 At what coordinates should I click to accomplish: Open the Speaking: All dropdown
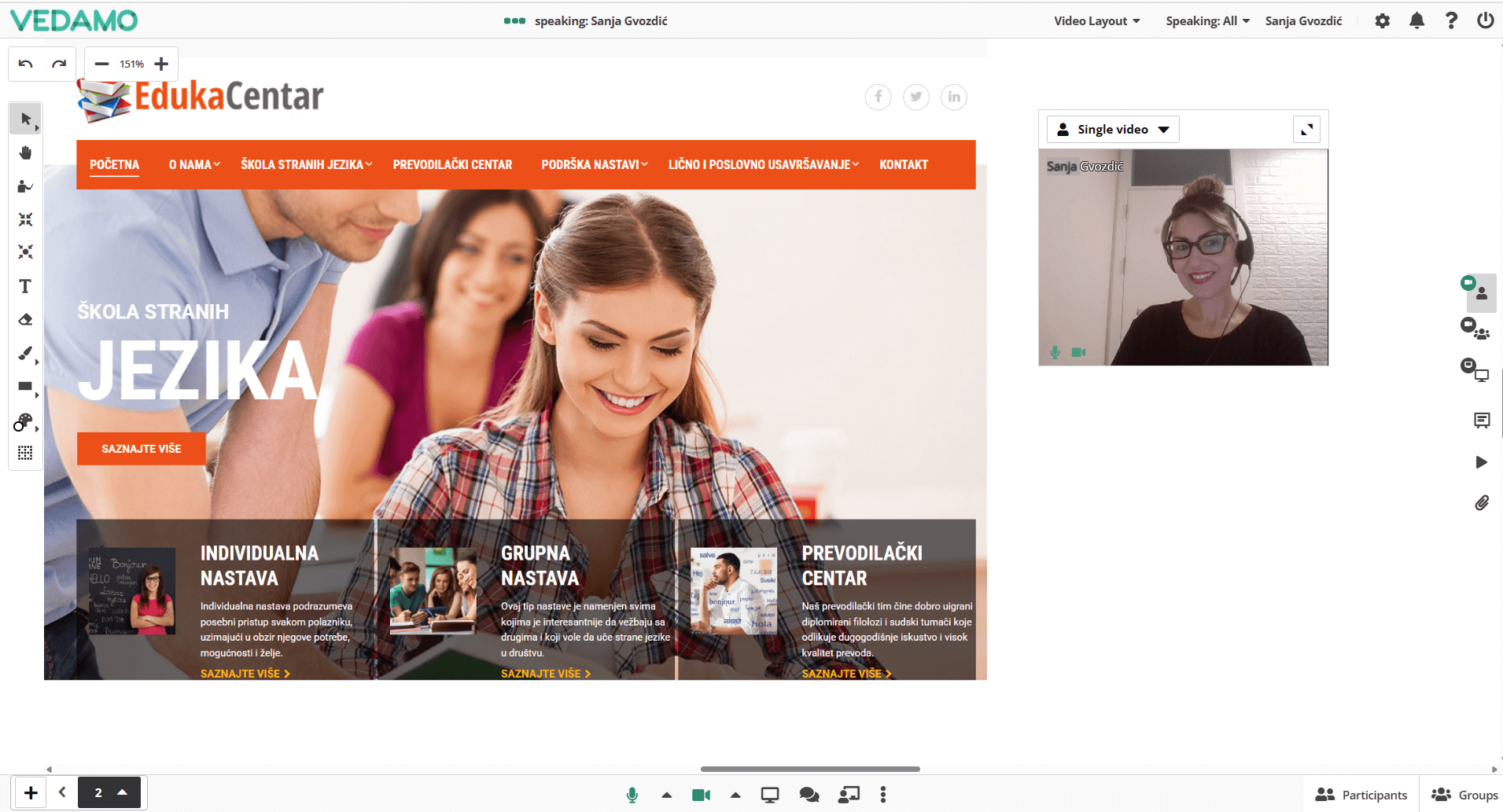pyautogui.click(x=1207, y=20)
